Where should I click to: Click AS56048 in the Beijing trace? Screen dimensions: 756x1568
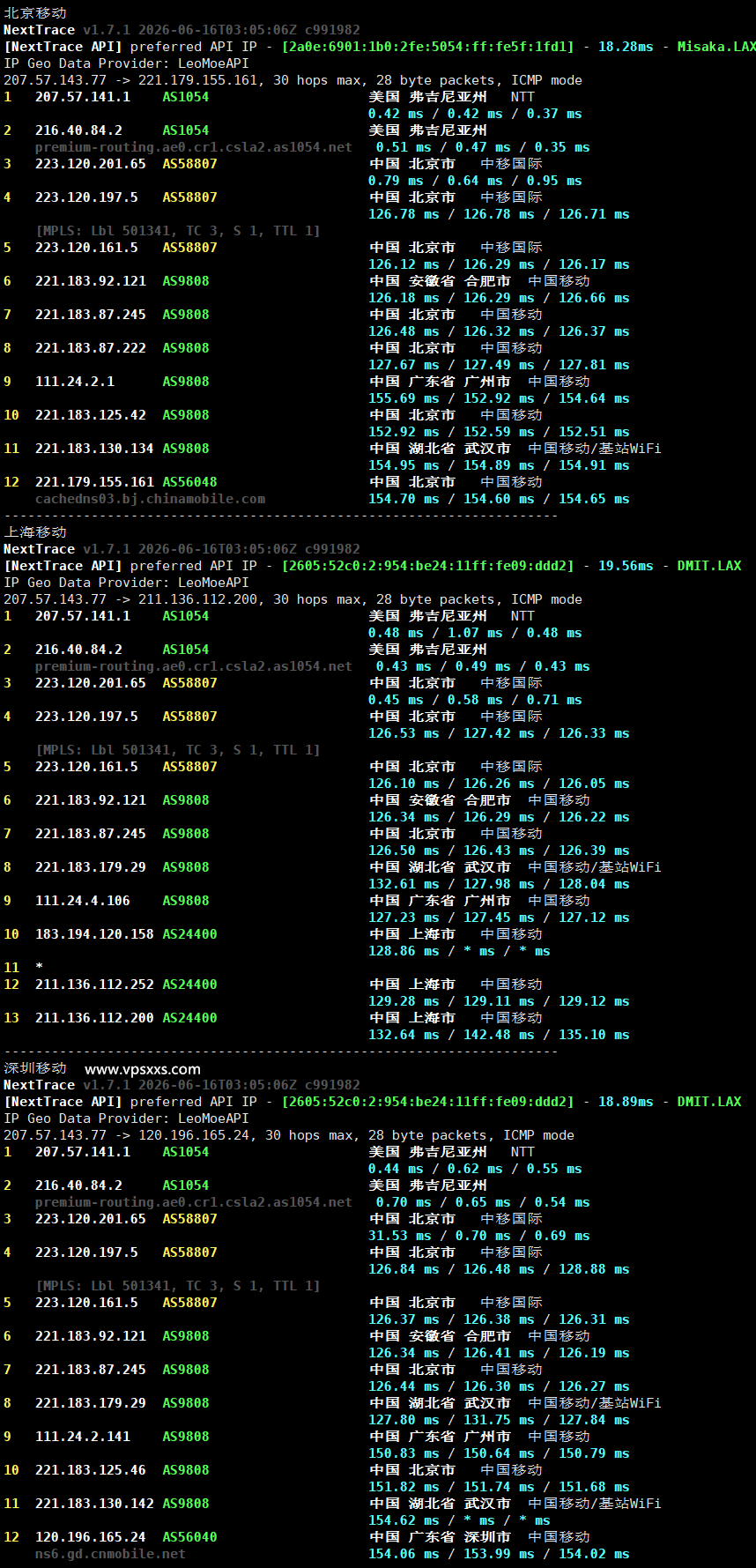(189, 482)
